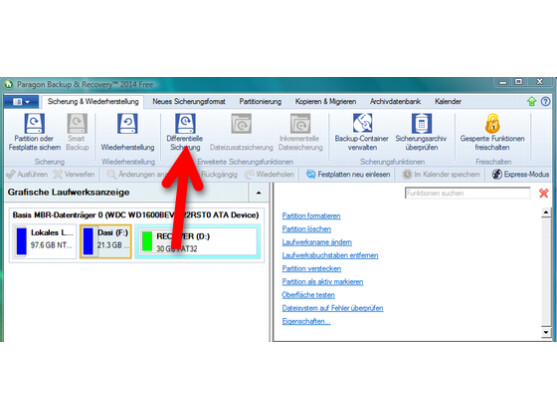Open the Partitionierung tab
Viewport: 557px width, 418px height.
260,102
